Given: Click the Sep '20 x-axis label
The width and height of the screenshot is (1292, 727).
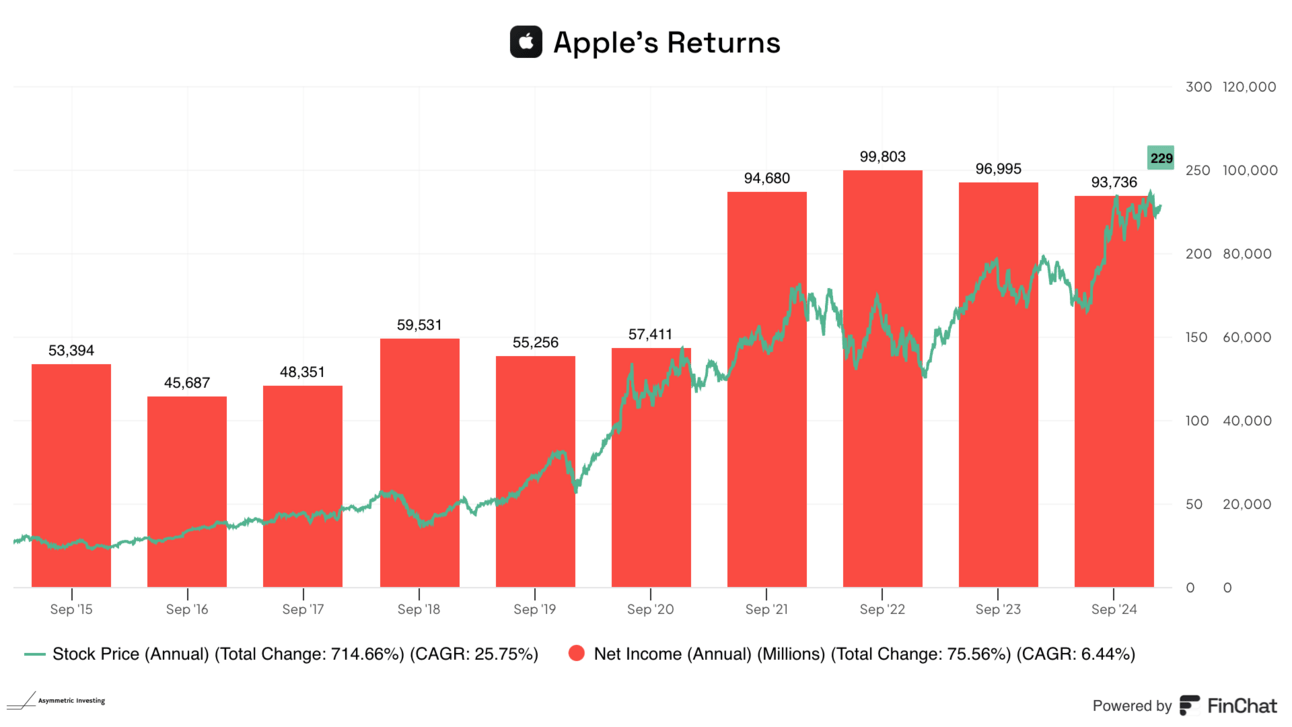Looking at the screenshot, I should click(651, 608).
